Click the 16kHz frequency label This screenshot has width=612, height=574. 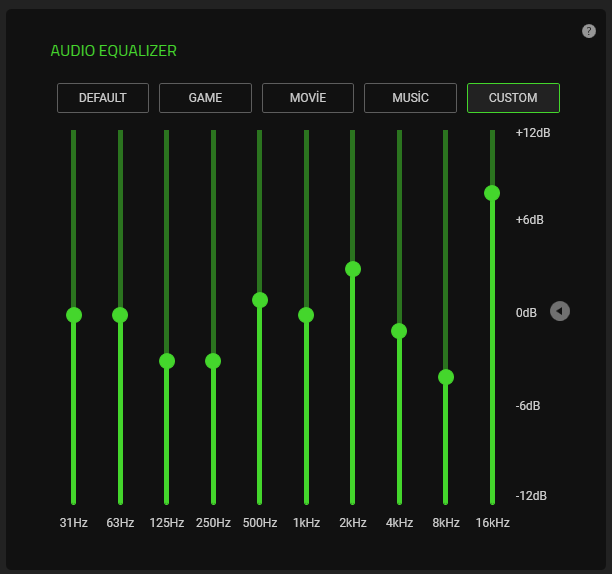coord(493,522)
